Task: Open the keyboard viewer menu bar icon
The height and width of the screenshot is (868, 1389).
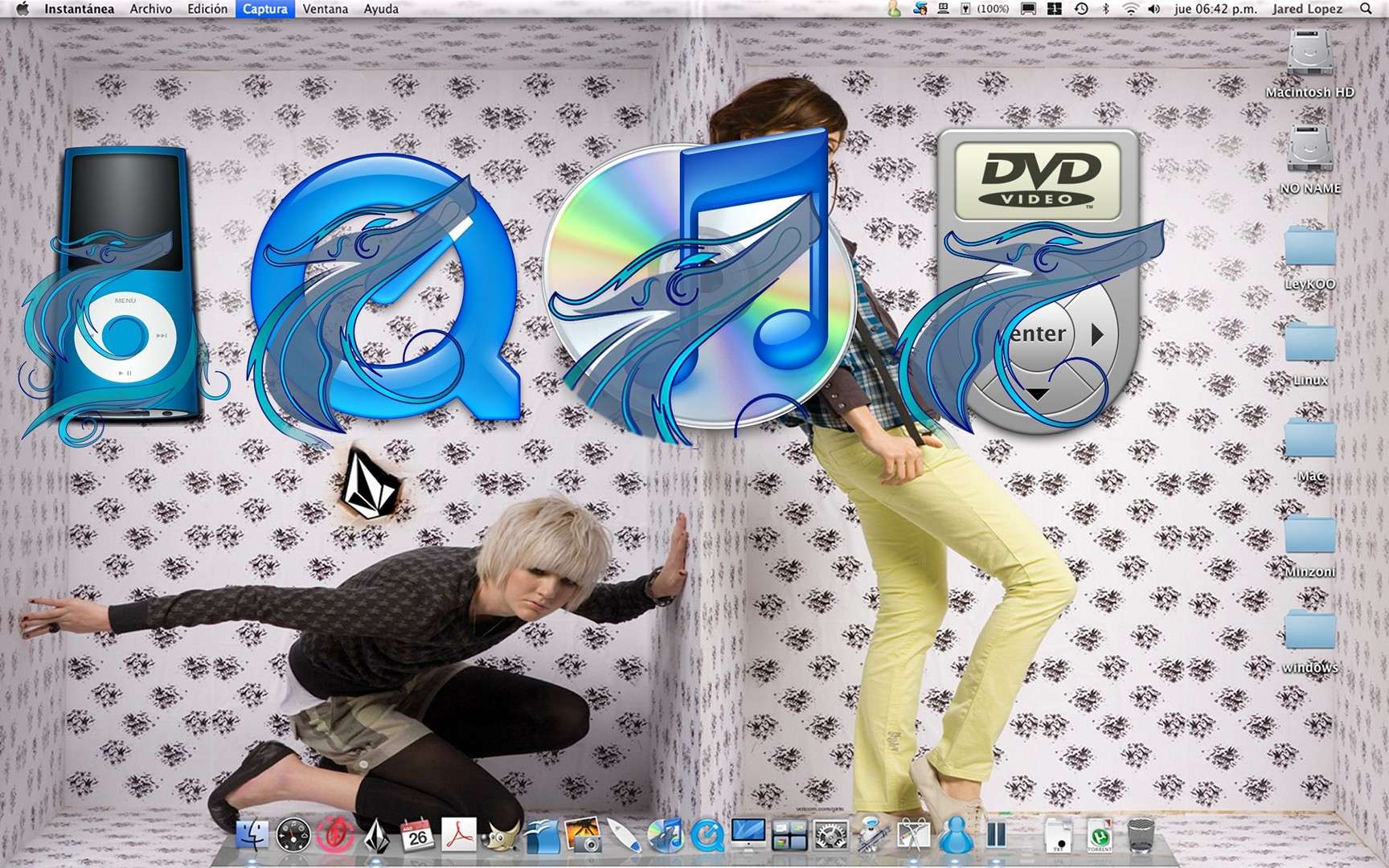Action: tap(944, 9)
